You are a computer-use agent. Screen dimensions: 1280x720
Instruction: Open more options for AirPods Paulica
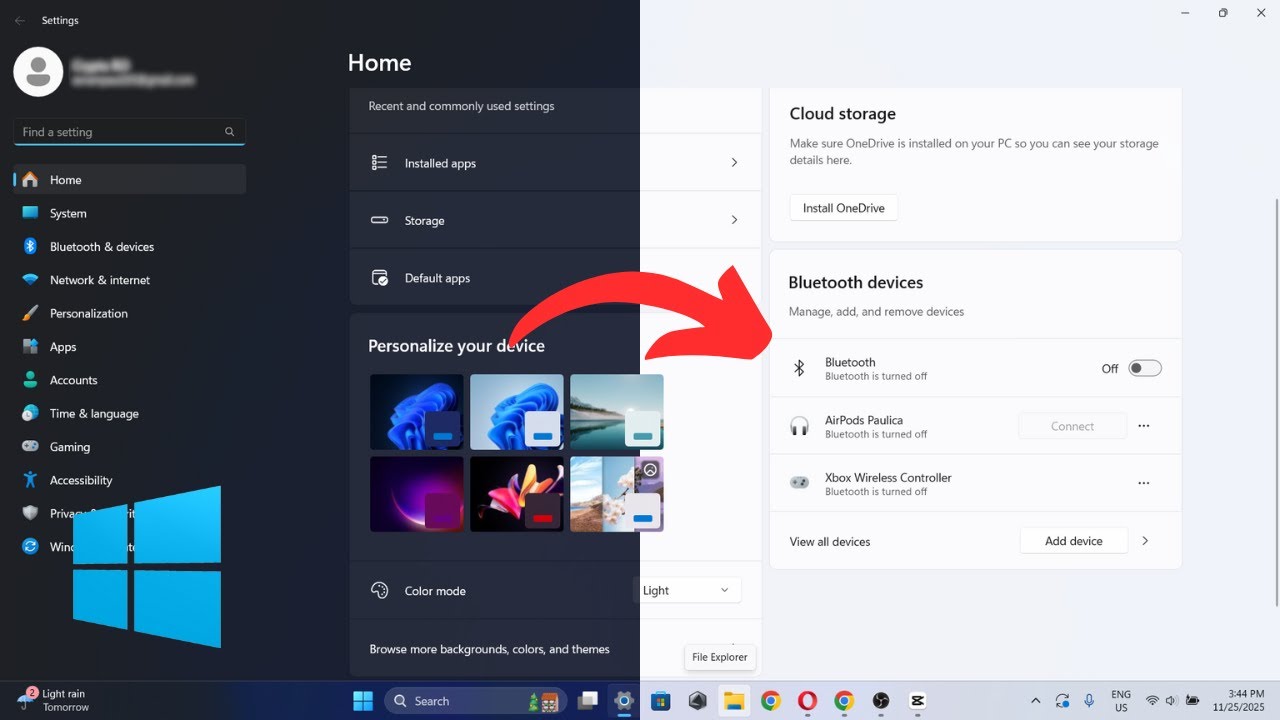tap(1144, 426)
